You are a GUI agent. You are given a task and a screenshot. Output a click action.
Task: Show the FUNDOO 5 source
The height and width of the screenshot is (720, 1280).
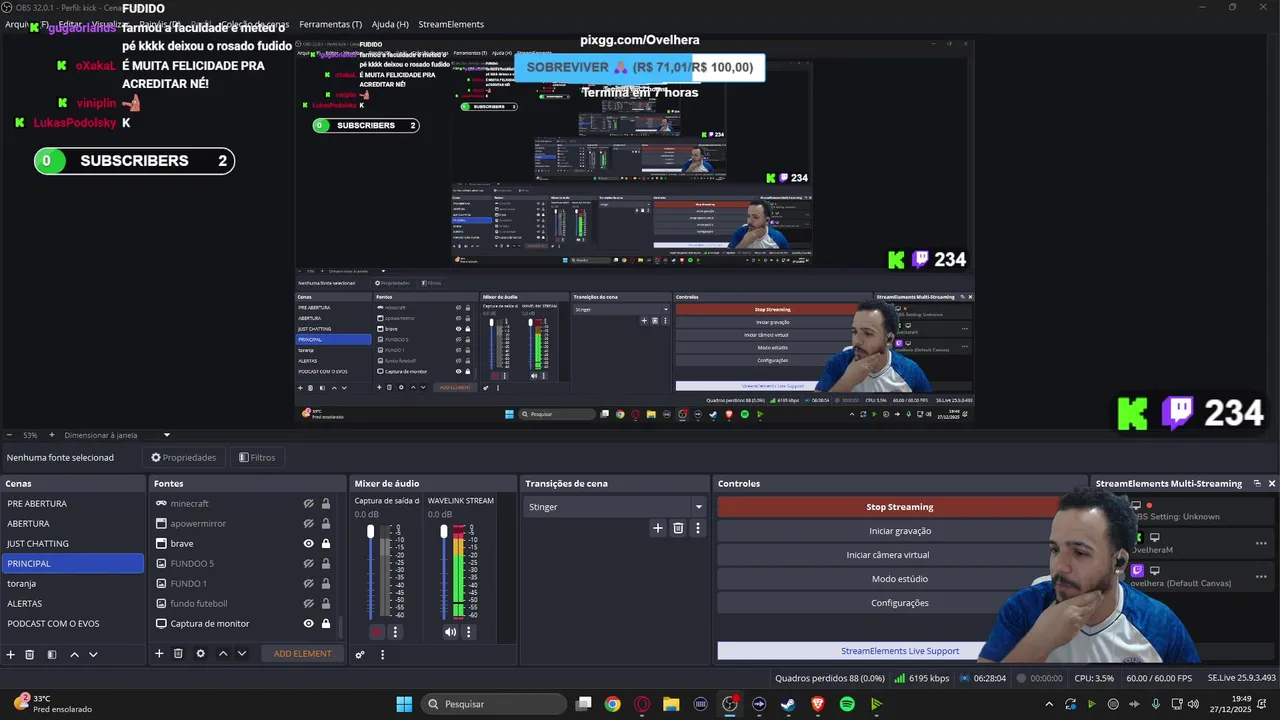[309, 563]
